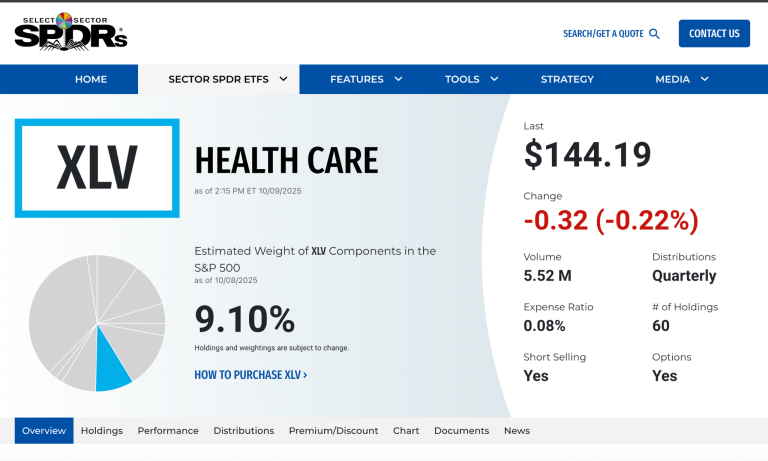
Task: Expand the Features menu chevron
Action: (398, 79)
